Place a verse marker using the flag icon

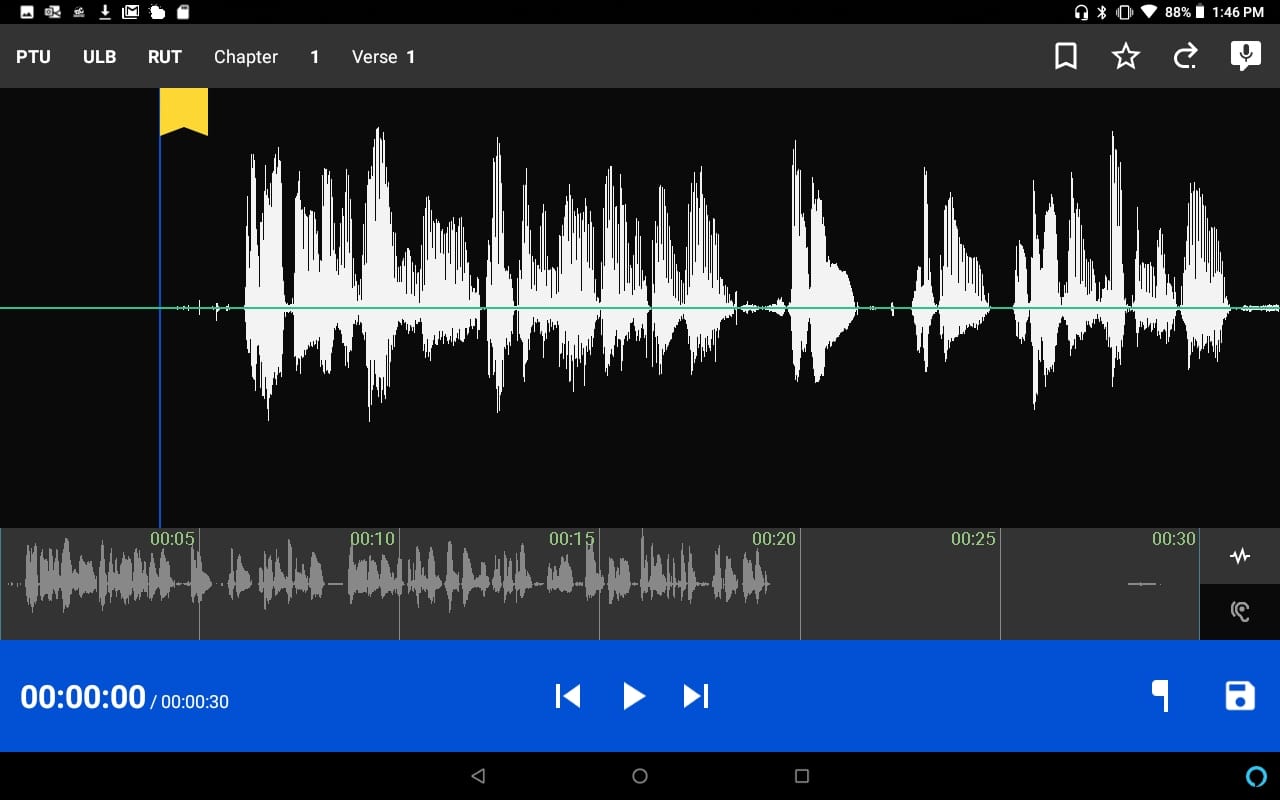tap(1160, 696)
